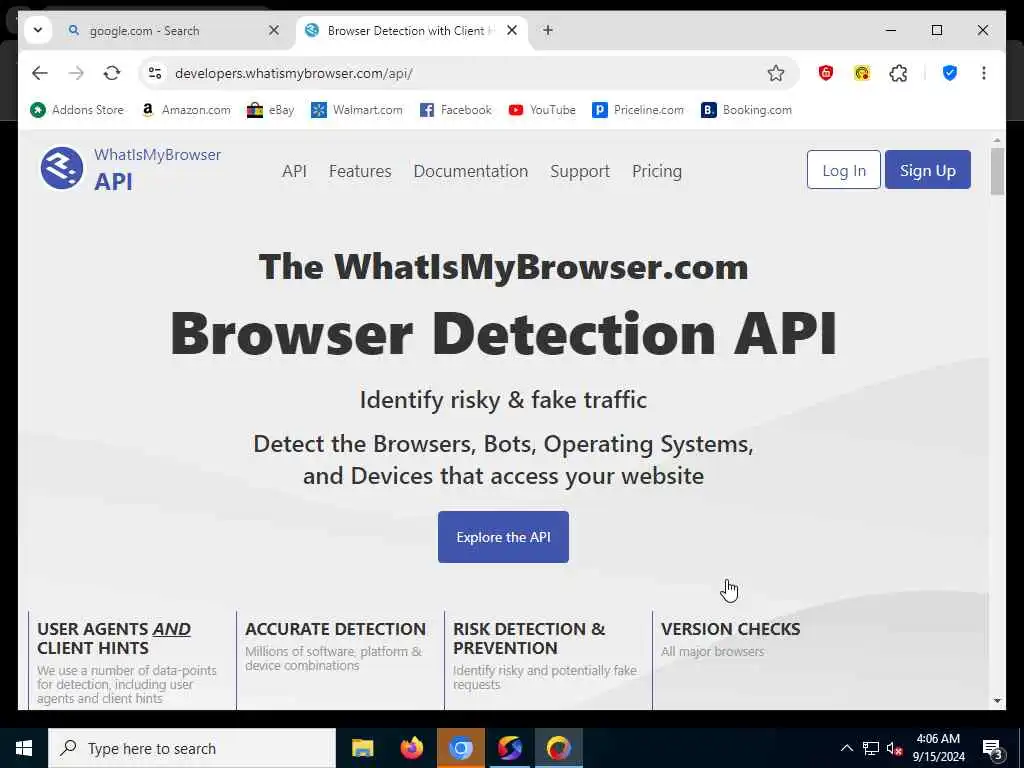Click the Identify risky & fake traffic text
This screenshot has width=1024, height=768.
503,400
